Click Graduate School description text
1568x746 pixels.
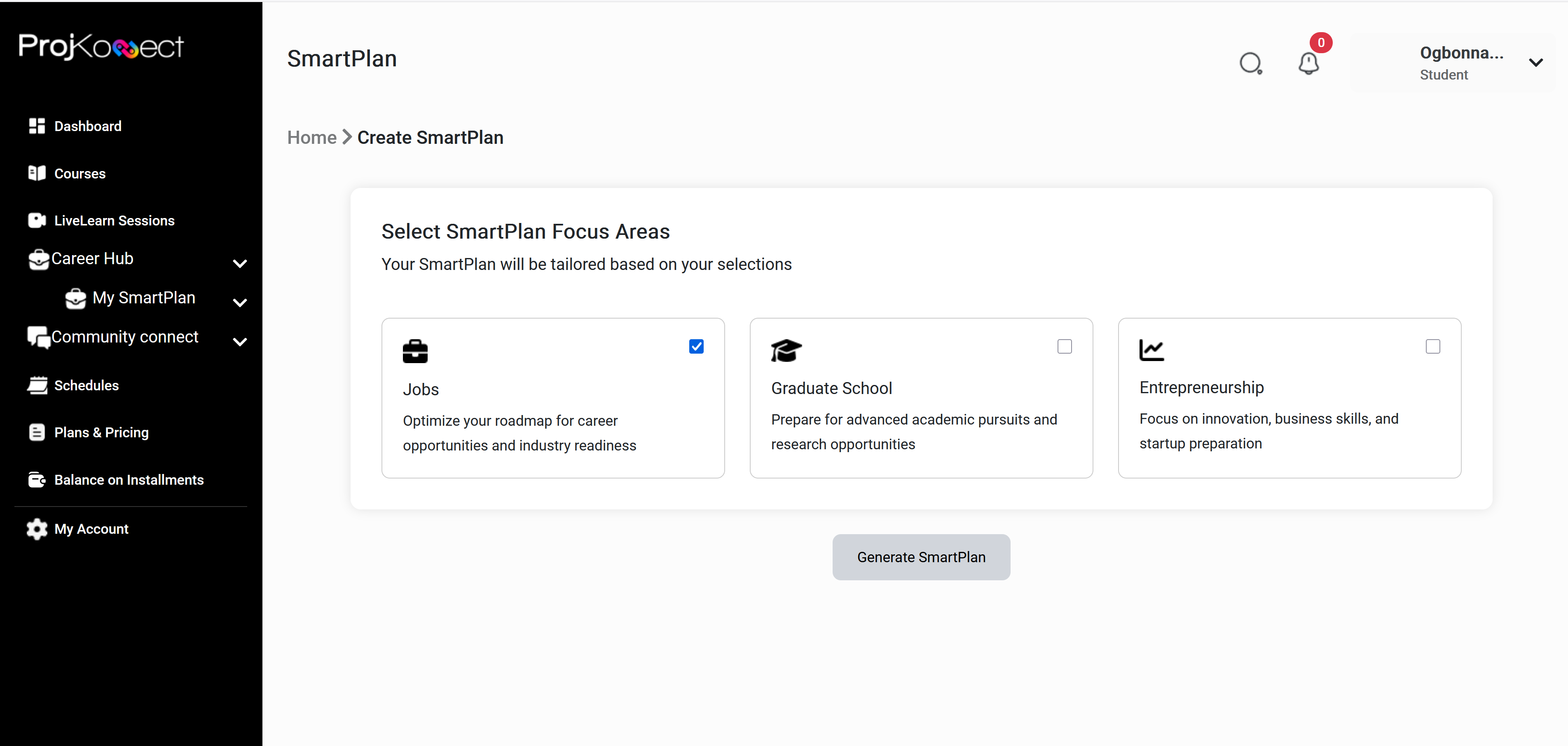tap(914, 432)
